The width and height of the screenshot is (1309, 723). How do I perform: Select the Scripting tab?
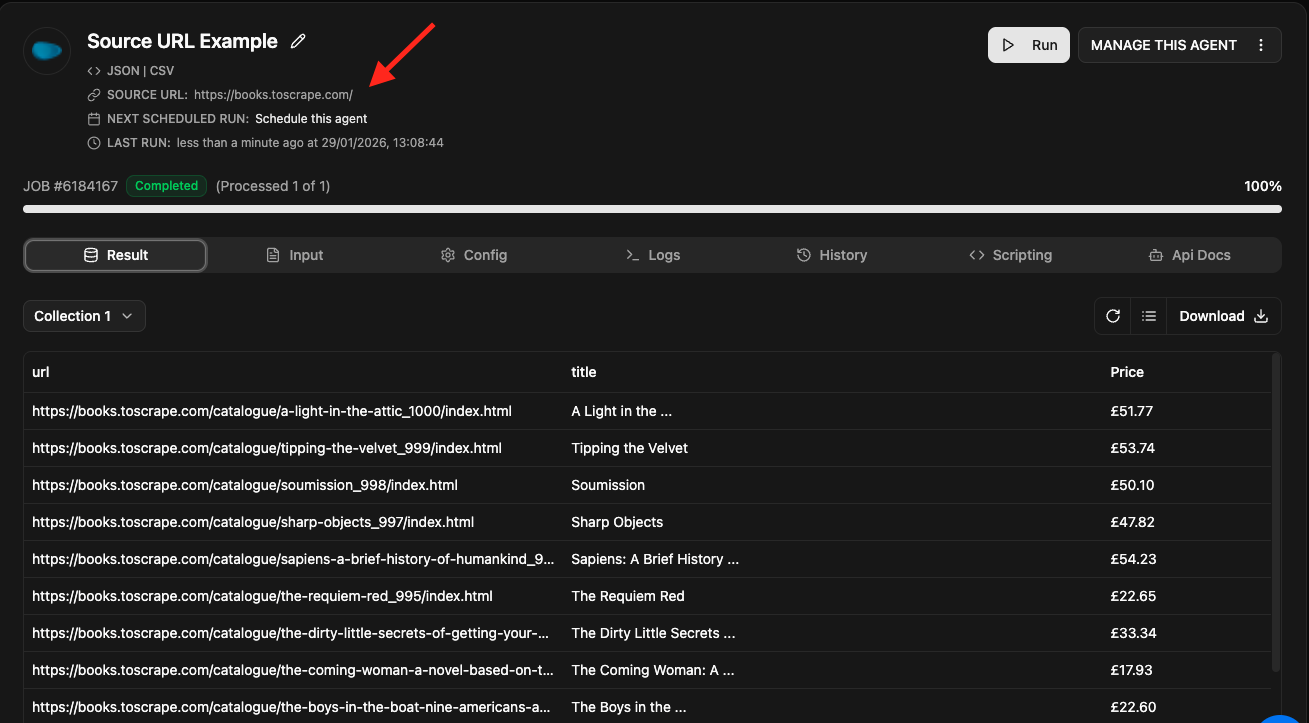click(x=1010, y=255)
